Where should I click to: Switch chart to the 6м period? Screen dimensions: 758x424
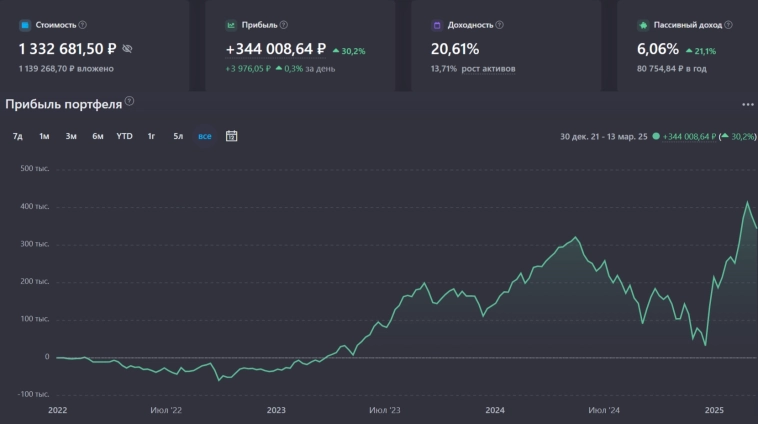pos(98,136)
